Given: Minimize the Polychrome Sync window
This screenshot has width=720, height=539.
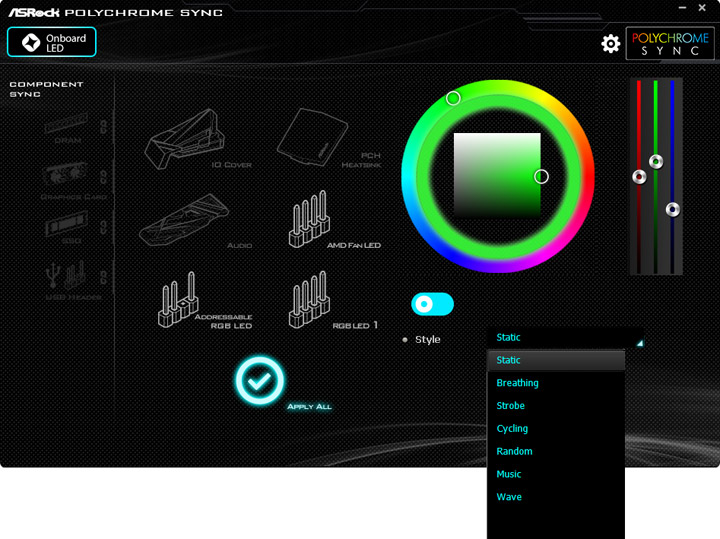Looking at the screenshot, I should point(682,8).
